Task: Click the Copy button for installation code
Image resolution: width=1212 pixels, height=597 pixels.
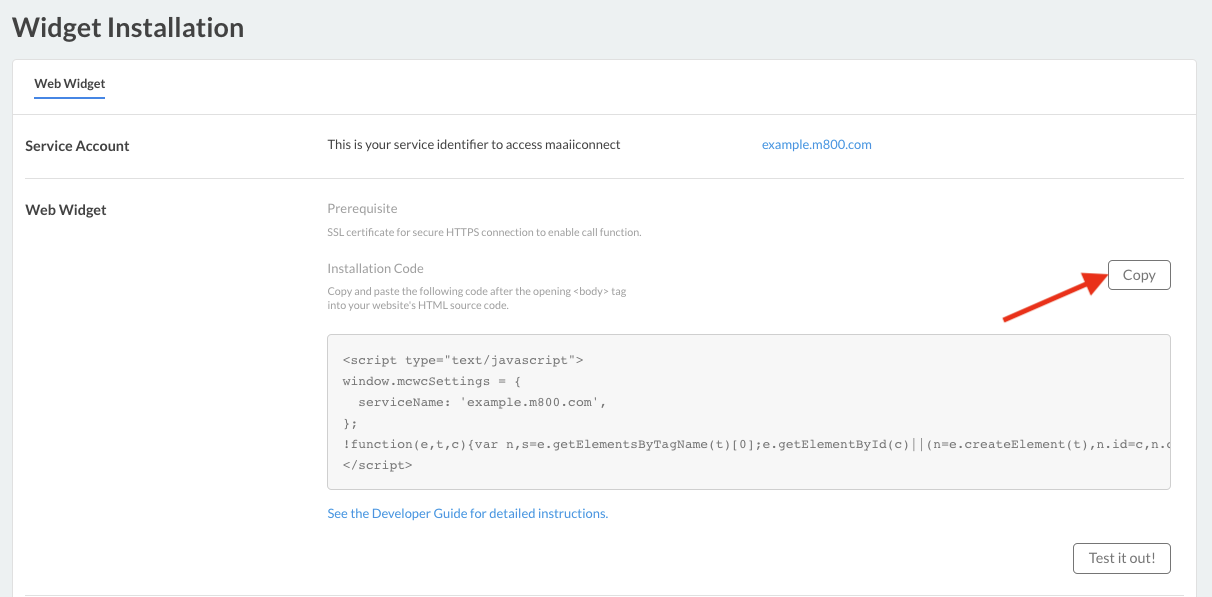Action: [1139, 275]
